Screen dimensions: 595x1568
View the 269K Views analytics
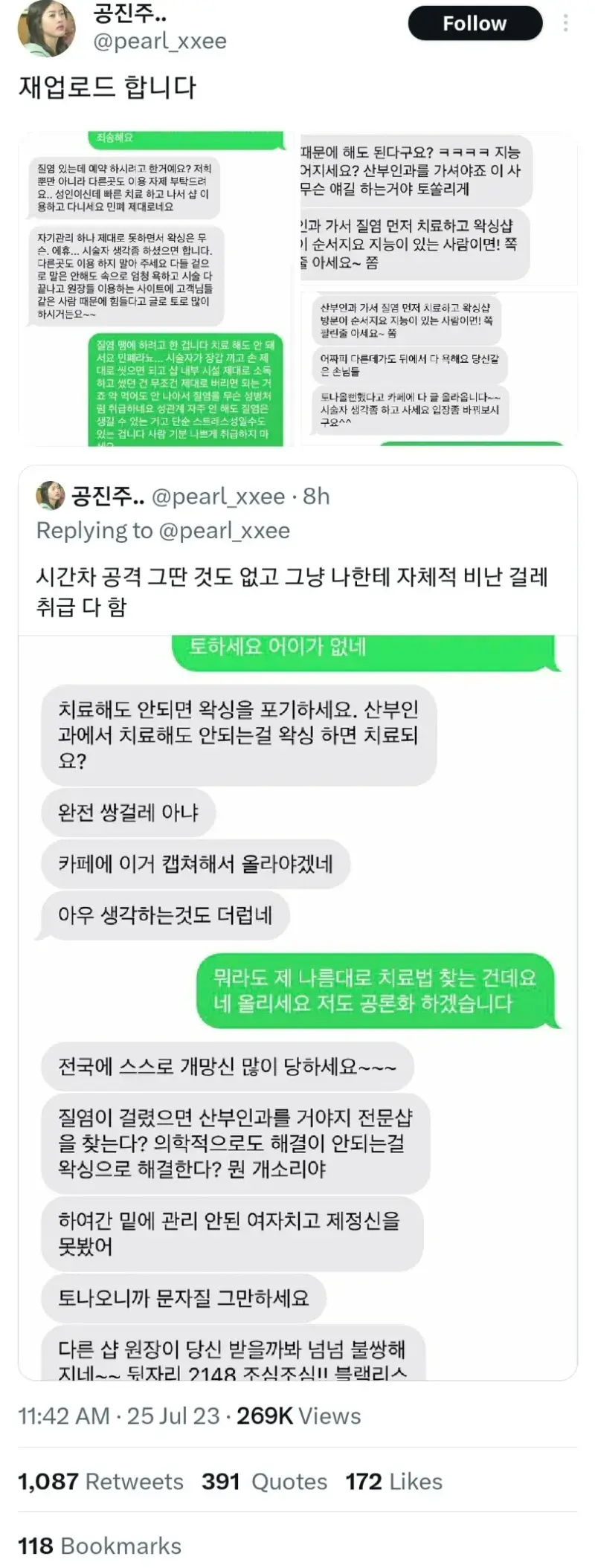click(298, 1416)
